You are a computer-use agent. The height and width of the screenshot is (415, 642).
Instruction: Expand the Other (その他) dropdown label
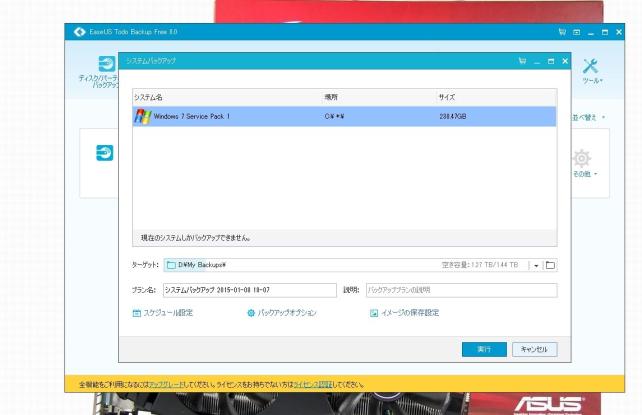[x=585, y=174]
